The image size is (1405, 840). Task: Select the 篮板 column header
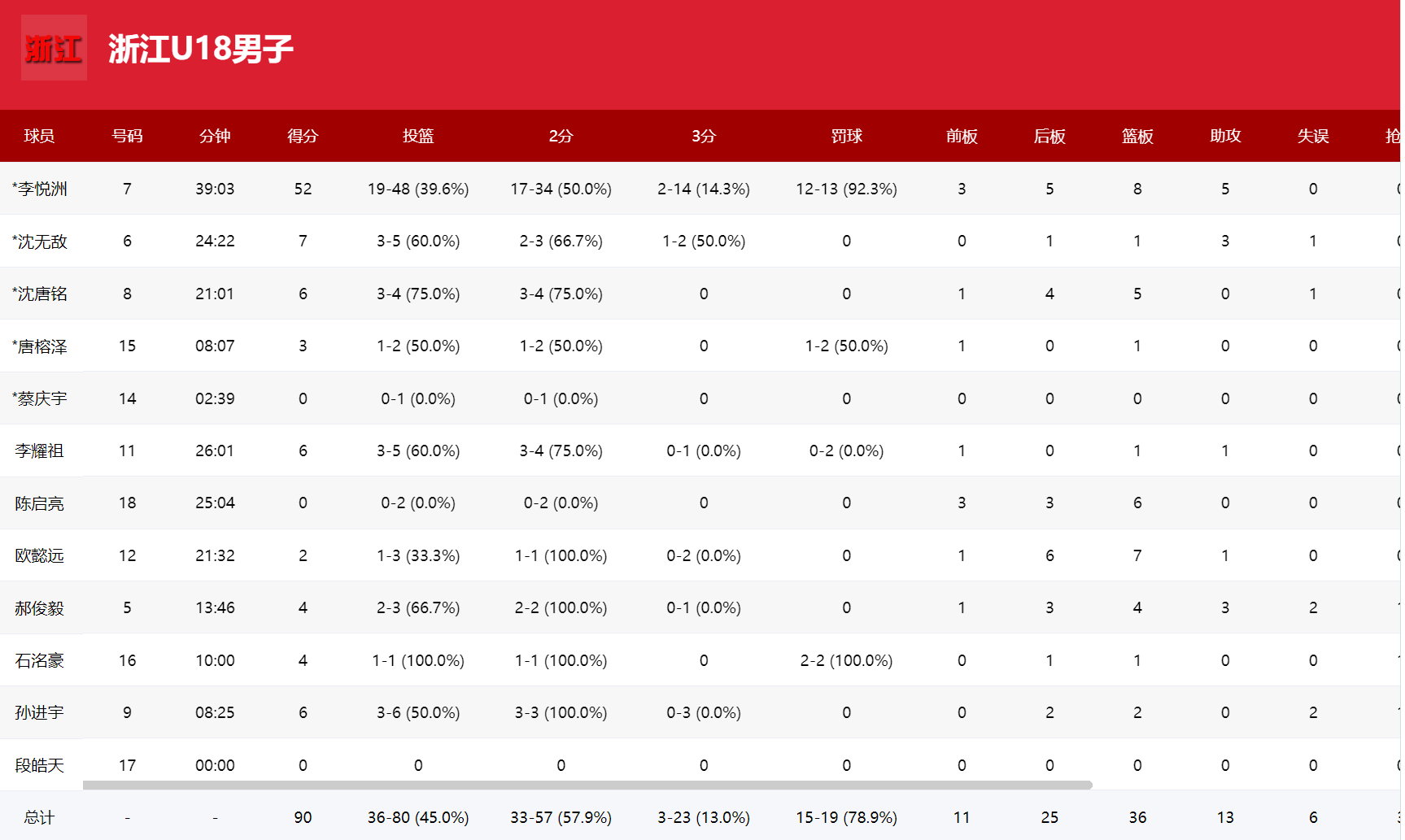pyautogui.click(x=1137, y=136)
